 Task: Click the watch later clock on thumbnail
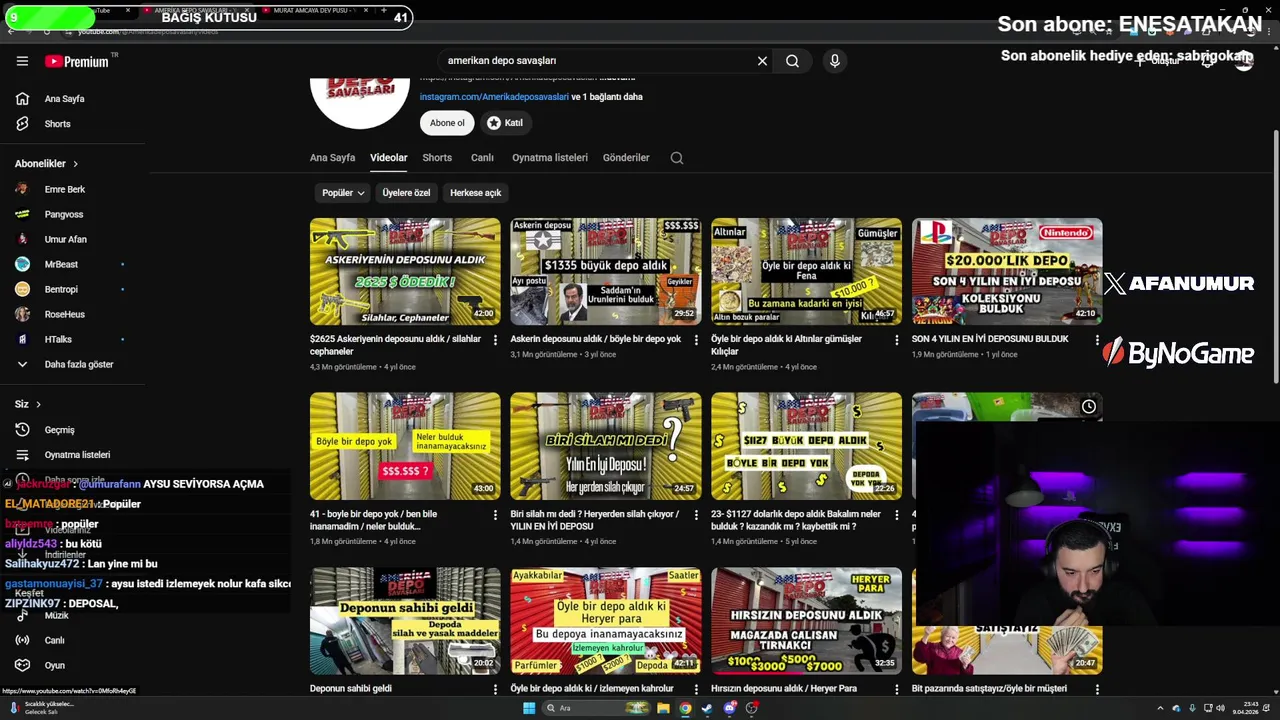tap(1089, 406)
